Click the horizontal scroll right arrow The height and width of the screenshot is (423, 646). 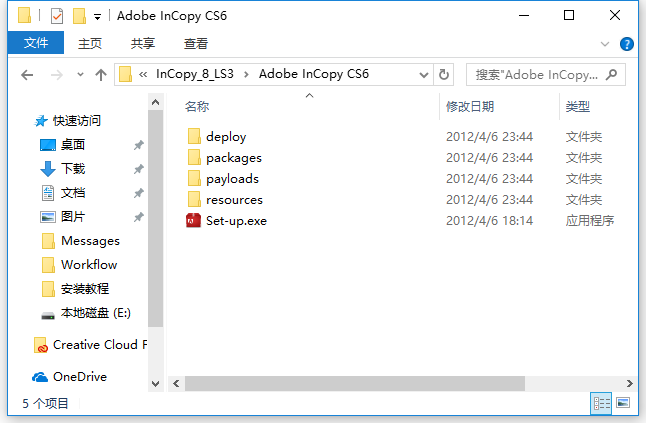click(x=630, y=383)
